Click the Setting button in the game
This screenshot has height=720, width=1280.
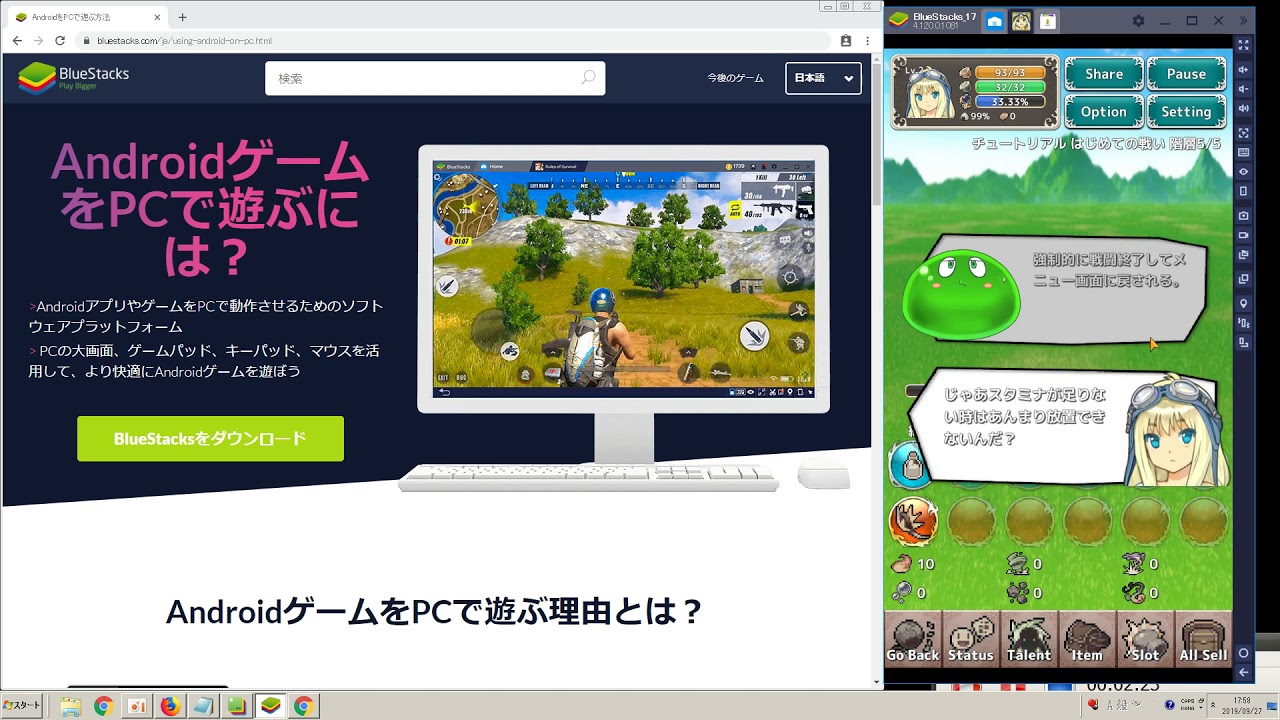click(1186, 112)
